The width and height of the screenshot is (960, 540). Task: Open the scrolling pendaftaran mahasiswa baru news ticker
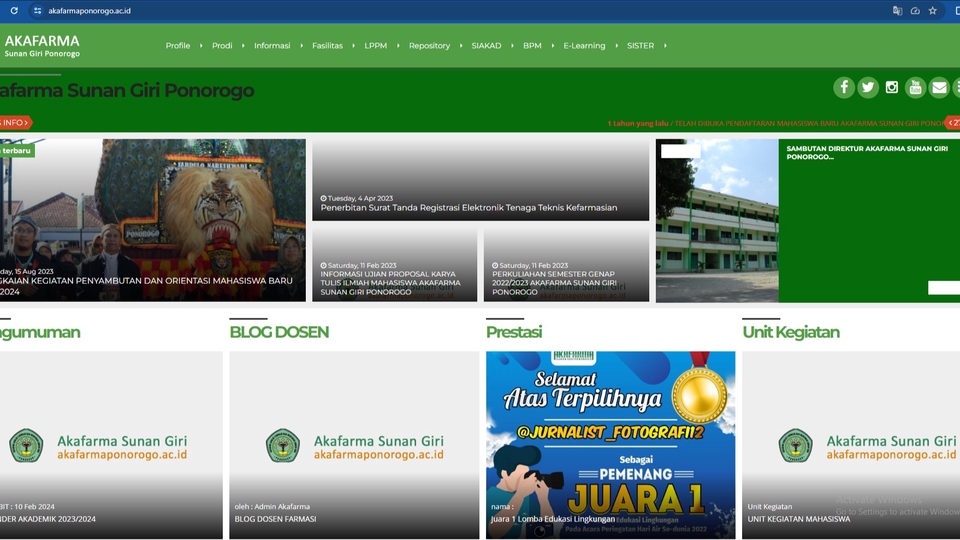[776, 123]
